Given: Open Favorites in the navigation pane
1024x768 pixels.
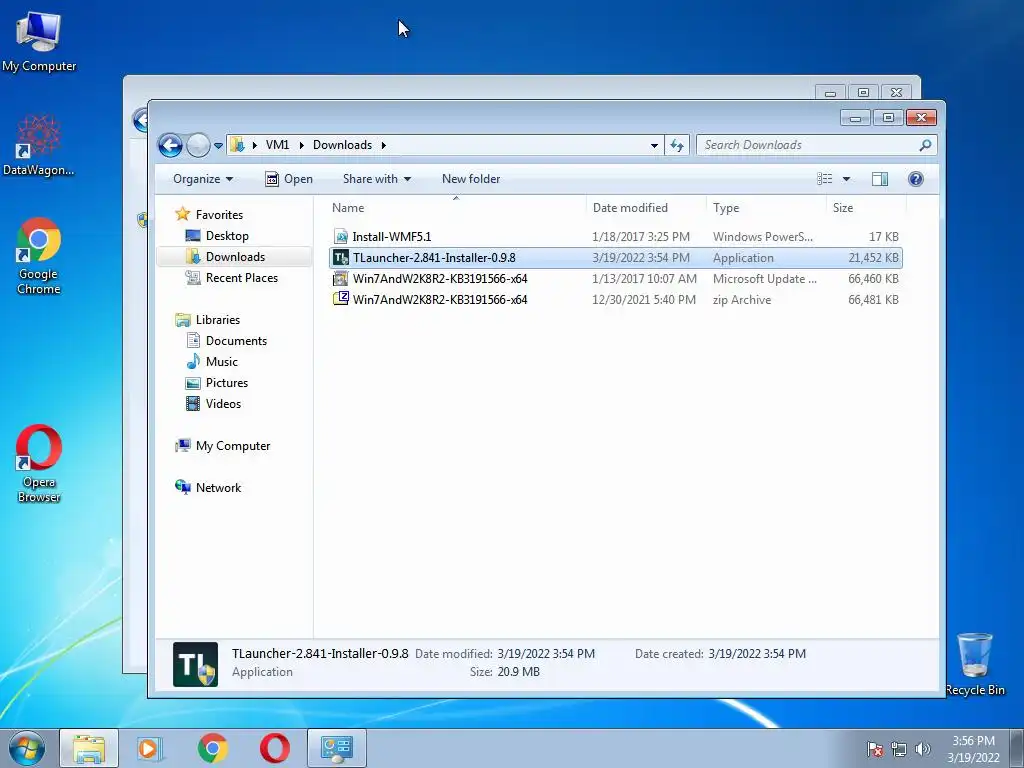Looking at the screenshot, I should click(219, 215).
